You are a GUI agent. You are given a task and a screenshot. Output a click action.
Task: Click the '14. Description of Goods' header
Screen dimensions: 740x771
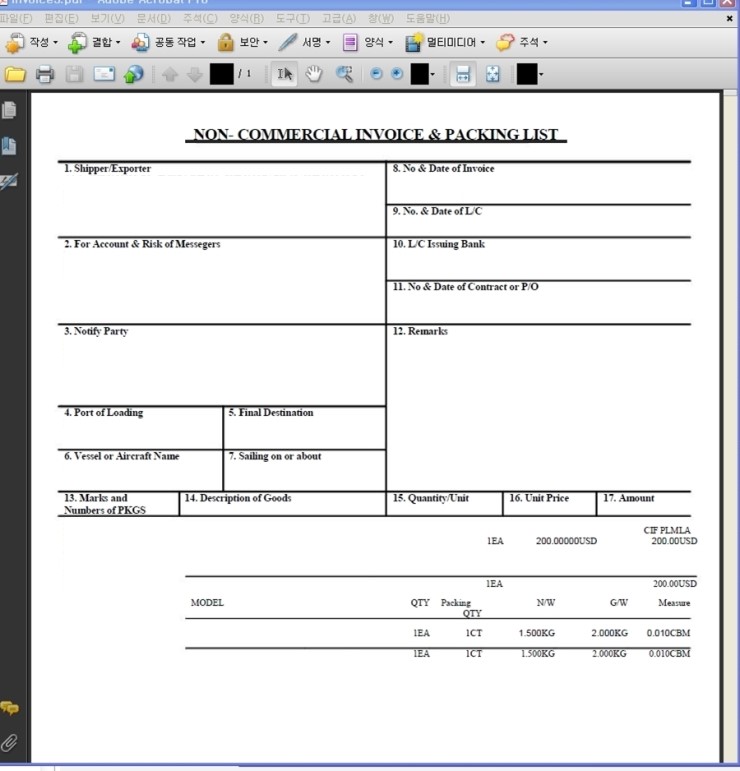click(x=238, y=498)
